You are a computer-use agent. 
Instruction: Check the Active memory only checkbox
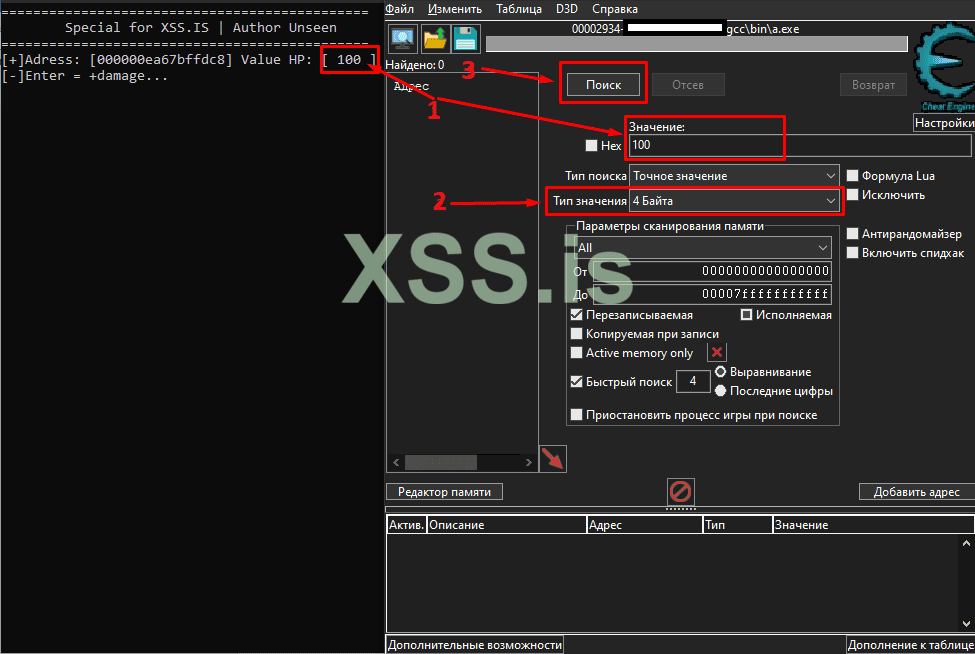[x=576, y=352]
